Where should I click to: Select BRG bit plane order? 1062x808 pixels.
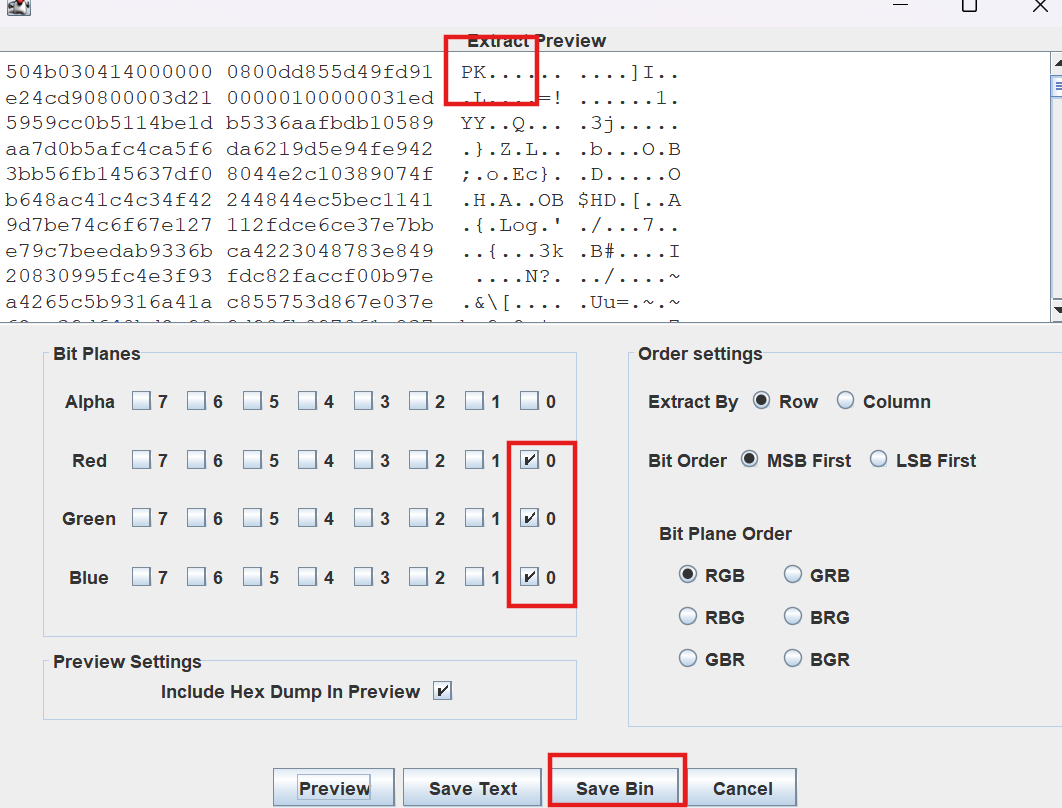point(792,616)
